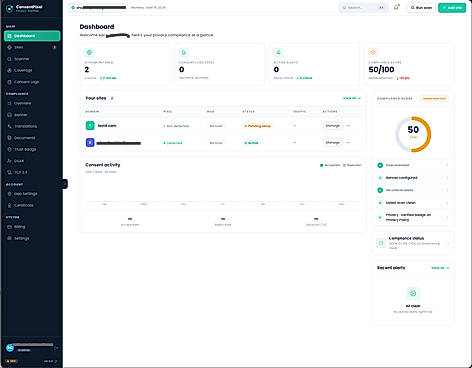The height and width of the screenshot is (368, 472).
Task: Click Manage for the Pending setup site
Action: 333,126
